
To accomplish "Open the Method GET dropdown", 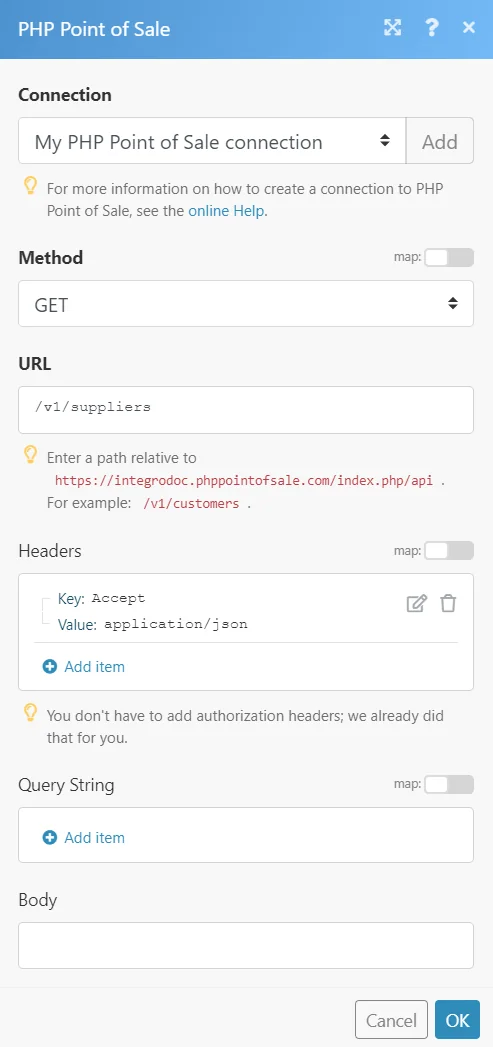I will coord(246,304).
